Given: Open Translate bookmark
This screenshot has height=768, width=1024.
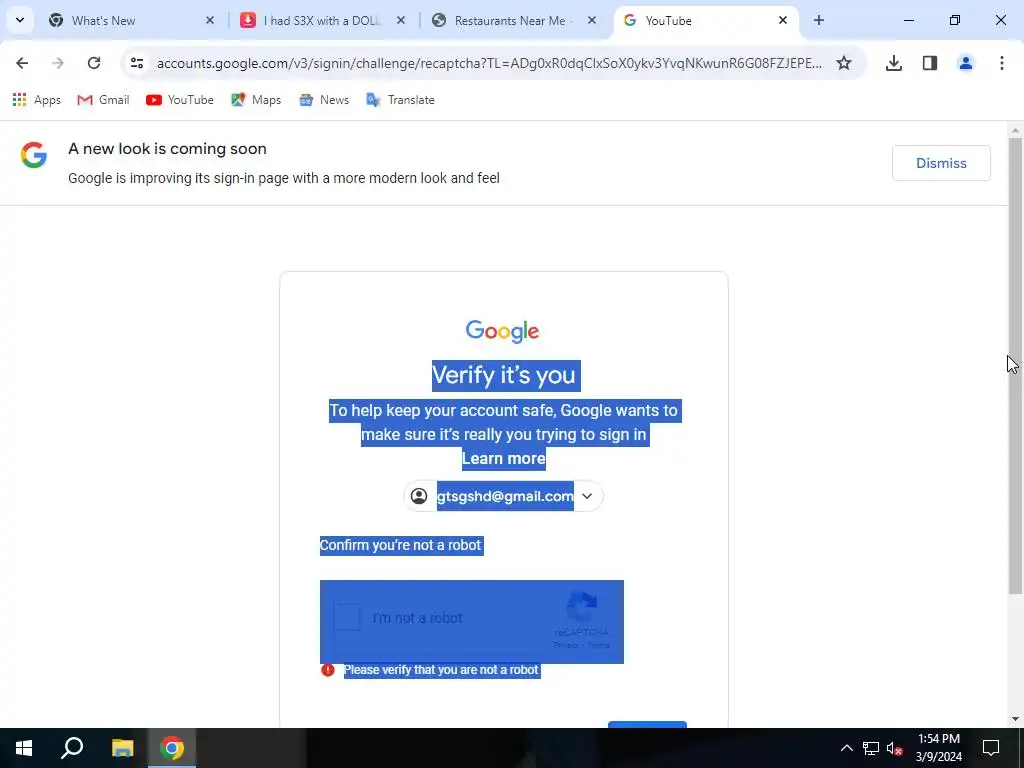Looking at the screenshot, I should point(400,100).
